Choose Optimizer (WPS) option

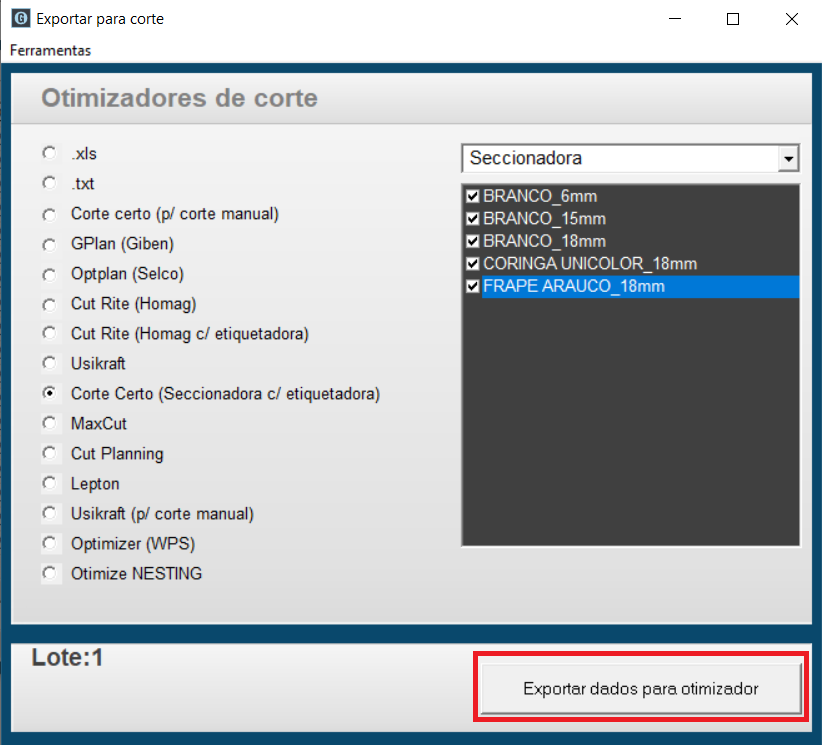point(50,543)
